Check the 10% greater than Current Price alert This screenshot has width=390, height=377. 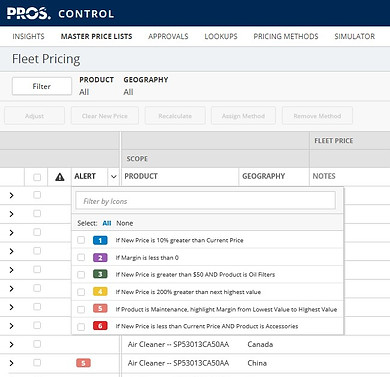pyautogui.click(x=81, y=240)
